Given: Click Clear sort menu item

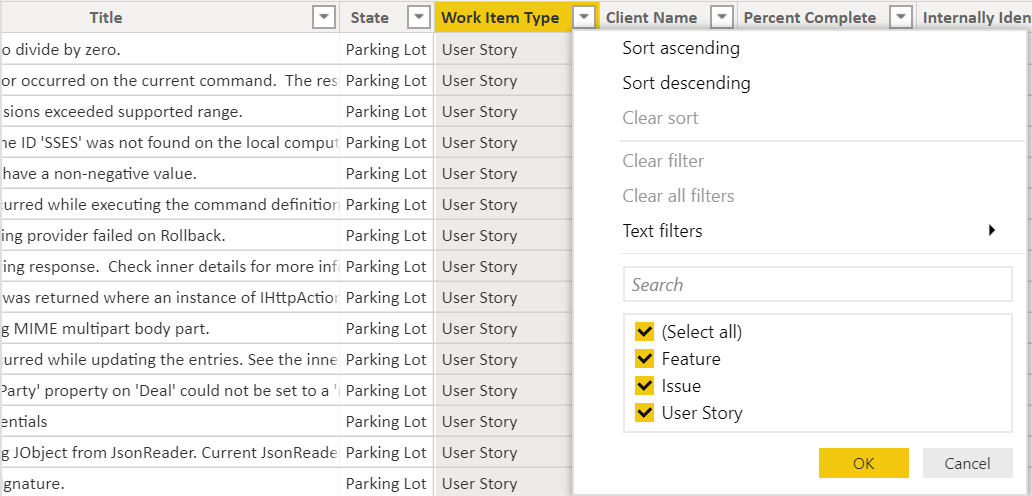Looking at the screenshot, I should (x=660, y=118).
